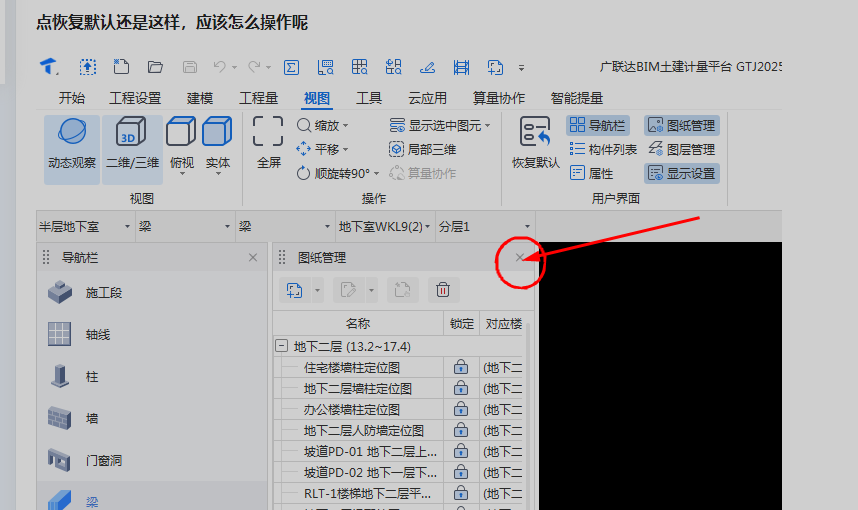Viewport: 858px width, 510px height.
Task: Click the 名称 column header
Action: pyautogui.click(x=358, y=323)
